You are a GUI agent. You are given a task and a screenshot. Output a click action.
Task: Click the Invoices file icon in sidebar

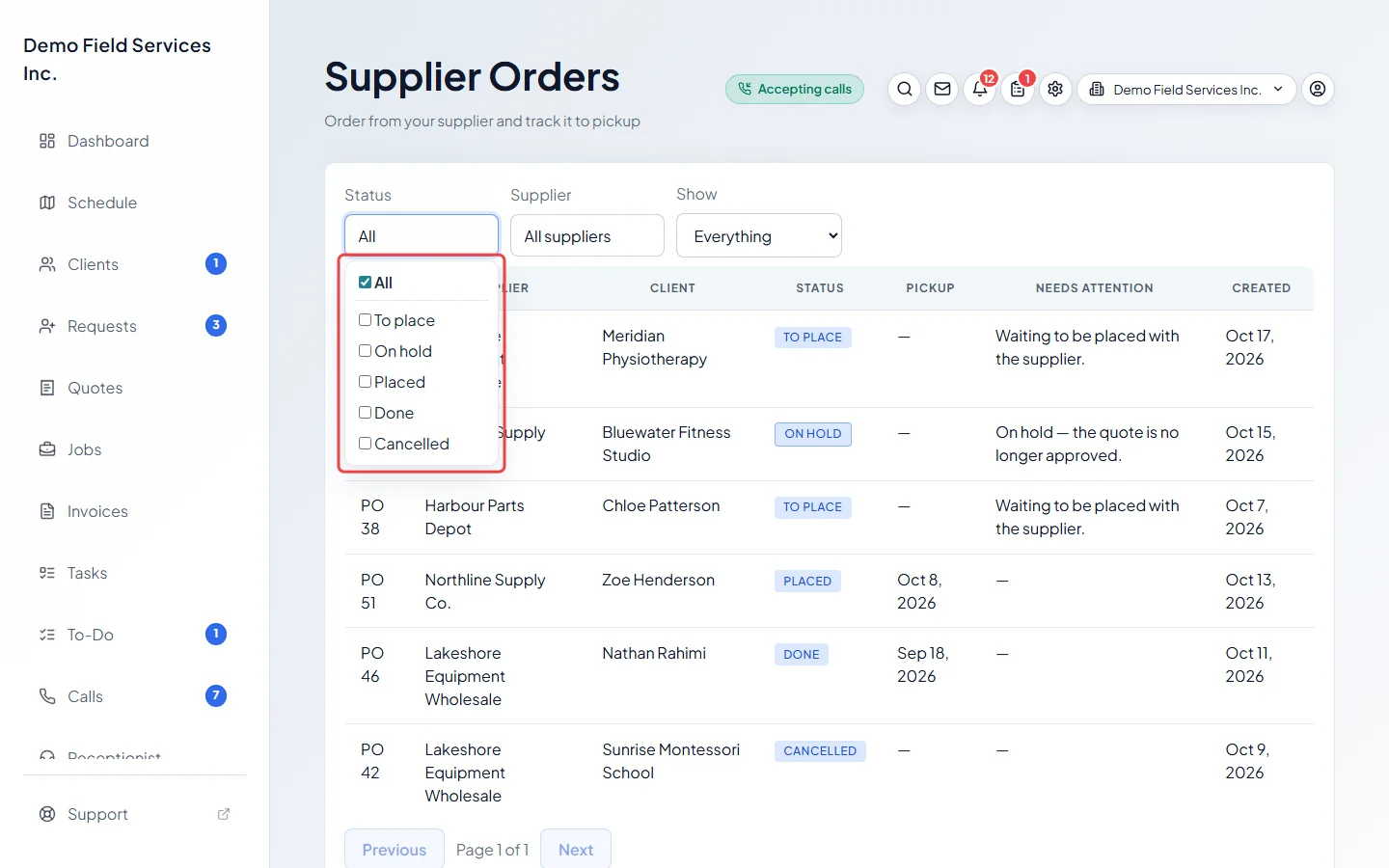[47, 511]
